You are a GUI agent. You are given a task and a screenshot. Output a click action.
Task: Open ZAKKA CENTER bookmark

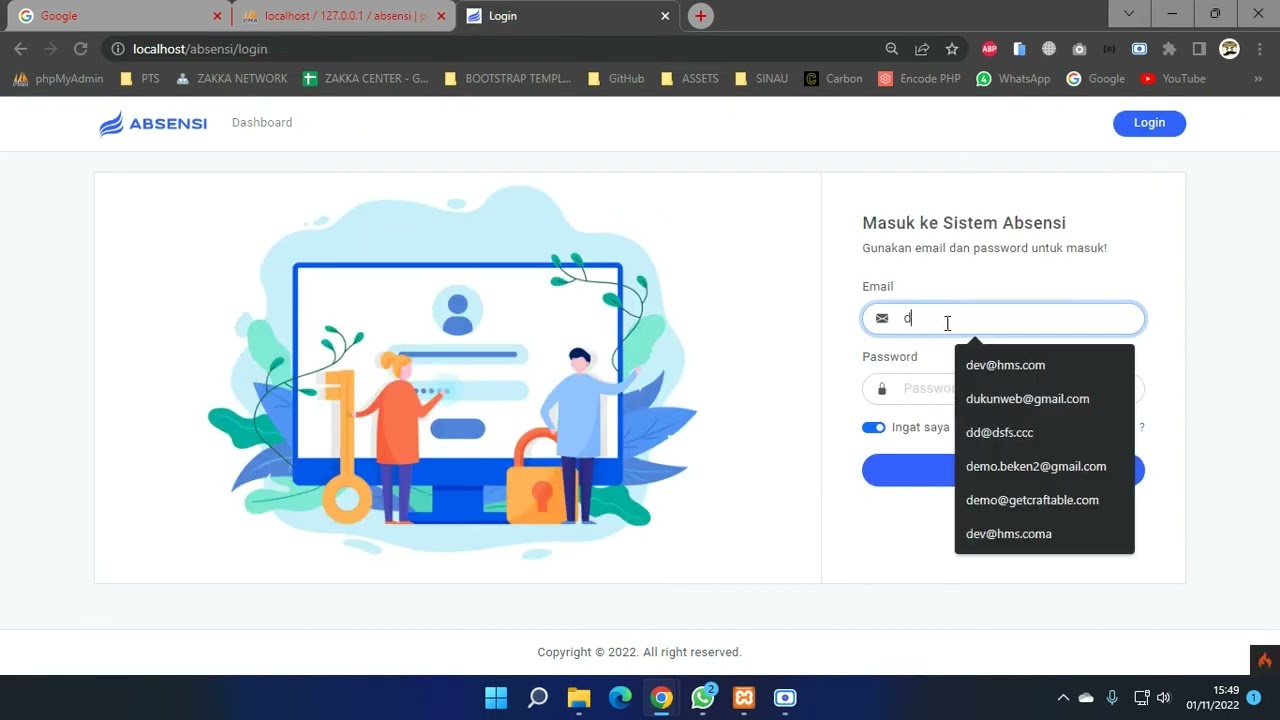coord(365,78)
